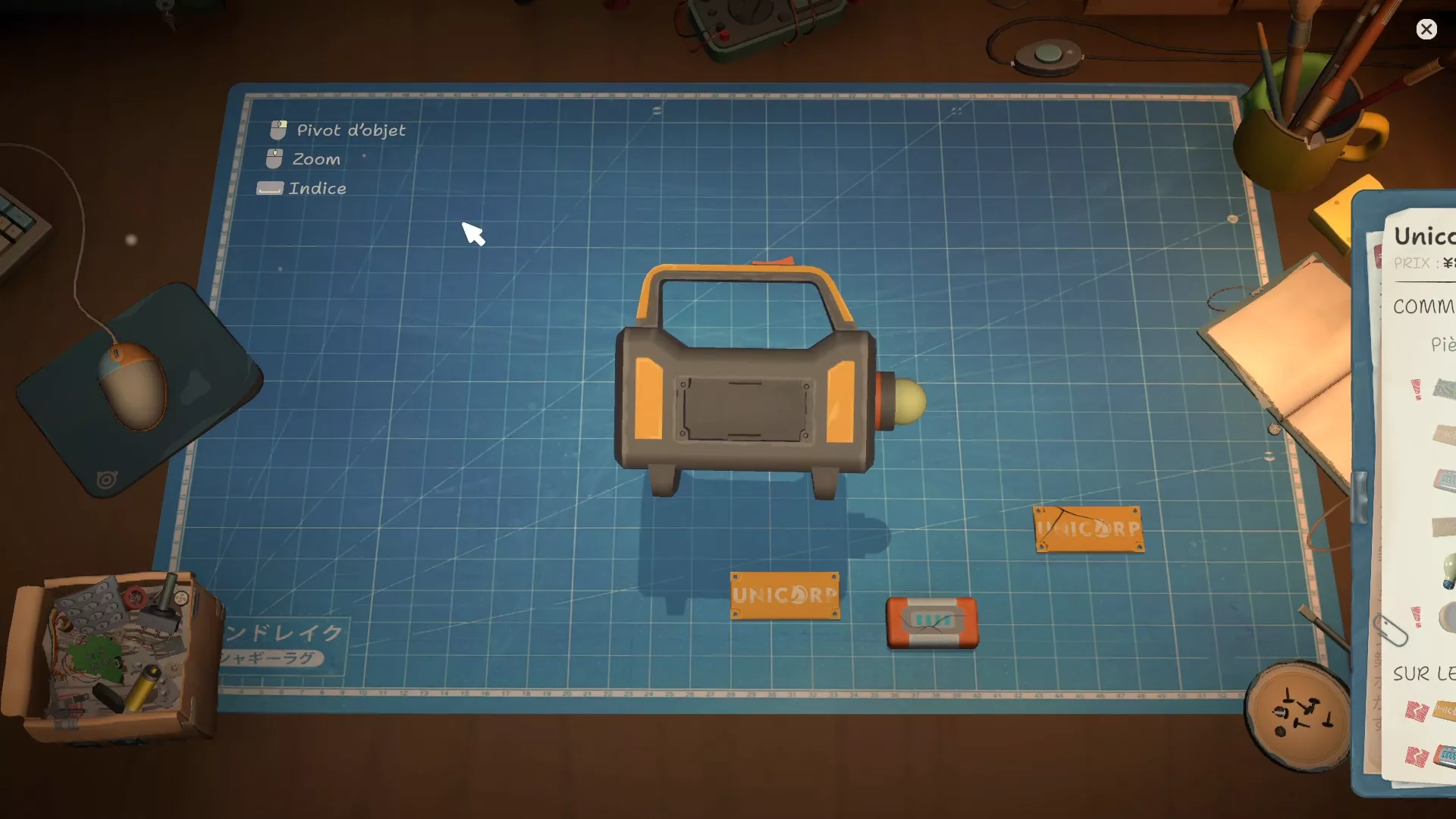Pick up the cracked UNICORP plate
This screenshot has height=819, width=1456.
coord(1089,529)
